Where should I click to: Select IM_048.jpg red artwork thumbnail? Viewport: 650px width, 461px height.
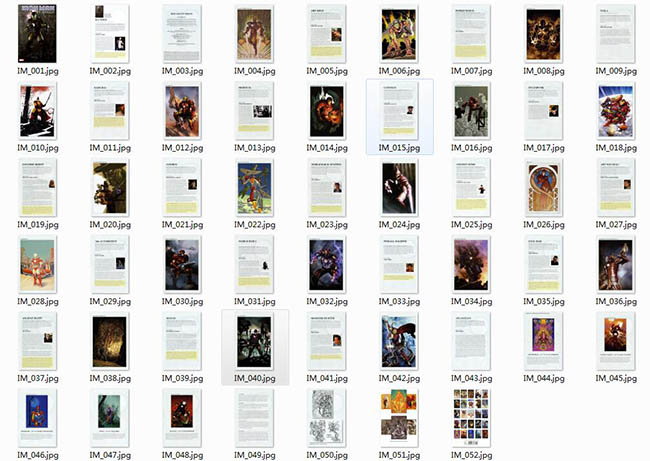coord(182,418)
